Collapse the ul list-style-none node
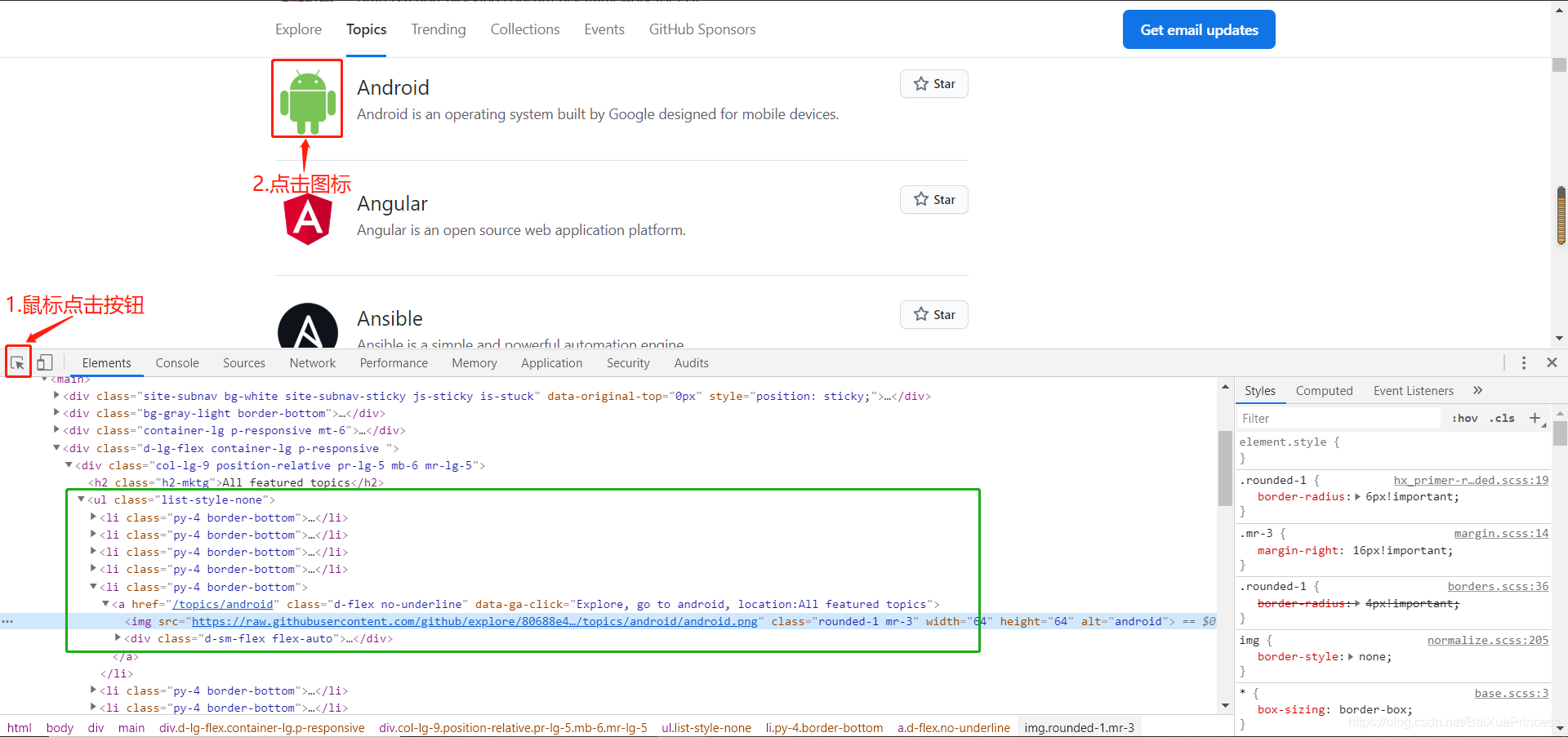 [x=81, y=499]
